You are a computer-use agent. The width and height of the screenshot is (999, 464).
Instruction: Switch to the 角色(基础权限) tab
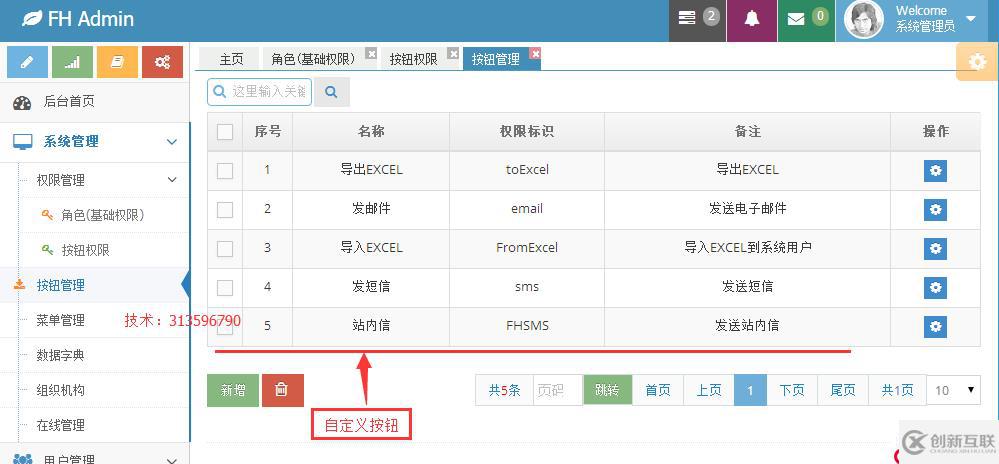(x=313, y=59)
